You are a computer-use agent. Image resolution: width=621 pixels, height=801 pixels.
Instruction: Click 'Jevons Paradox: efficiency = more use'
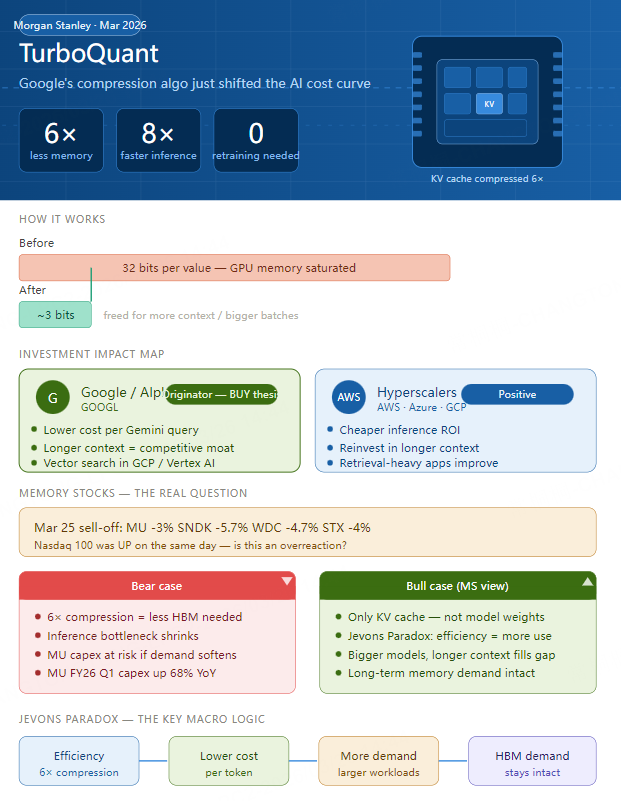click(x=450, y=636)
